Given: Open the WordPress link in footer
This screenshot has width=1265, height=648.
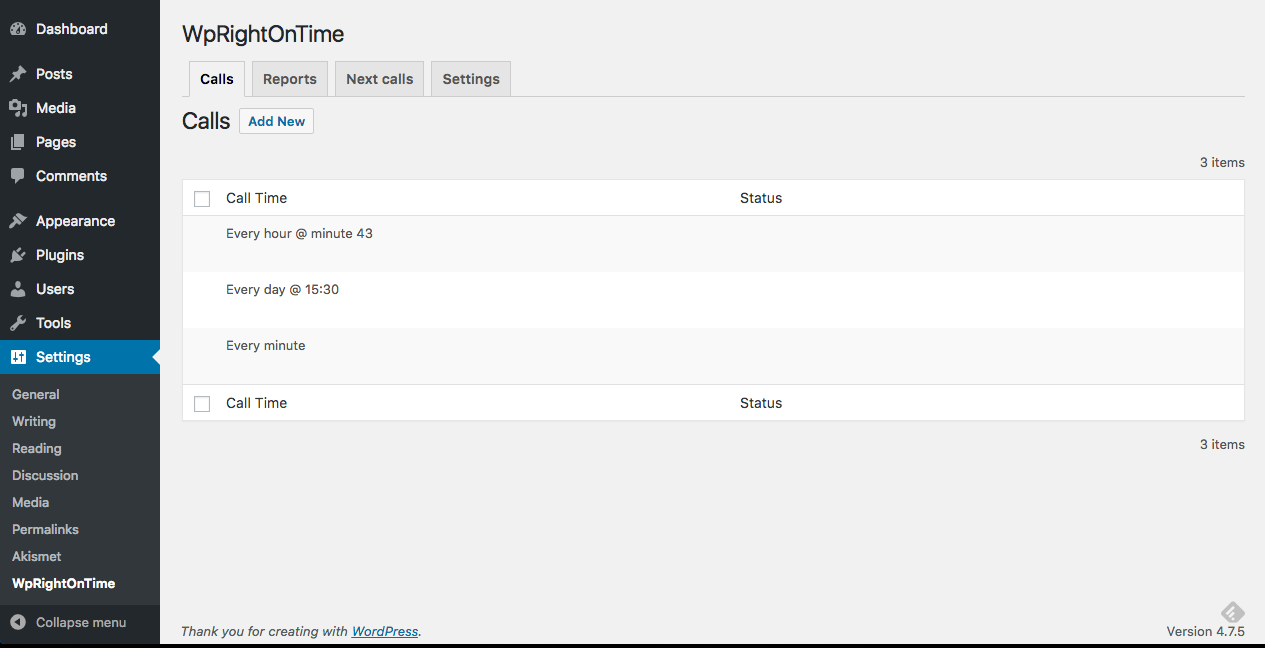Looking at the screenshot, I should [x=385, y=631].
